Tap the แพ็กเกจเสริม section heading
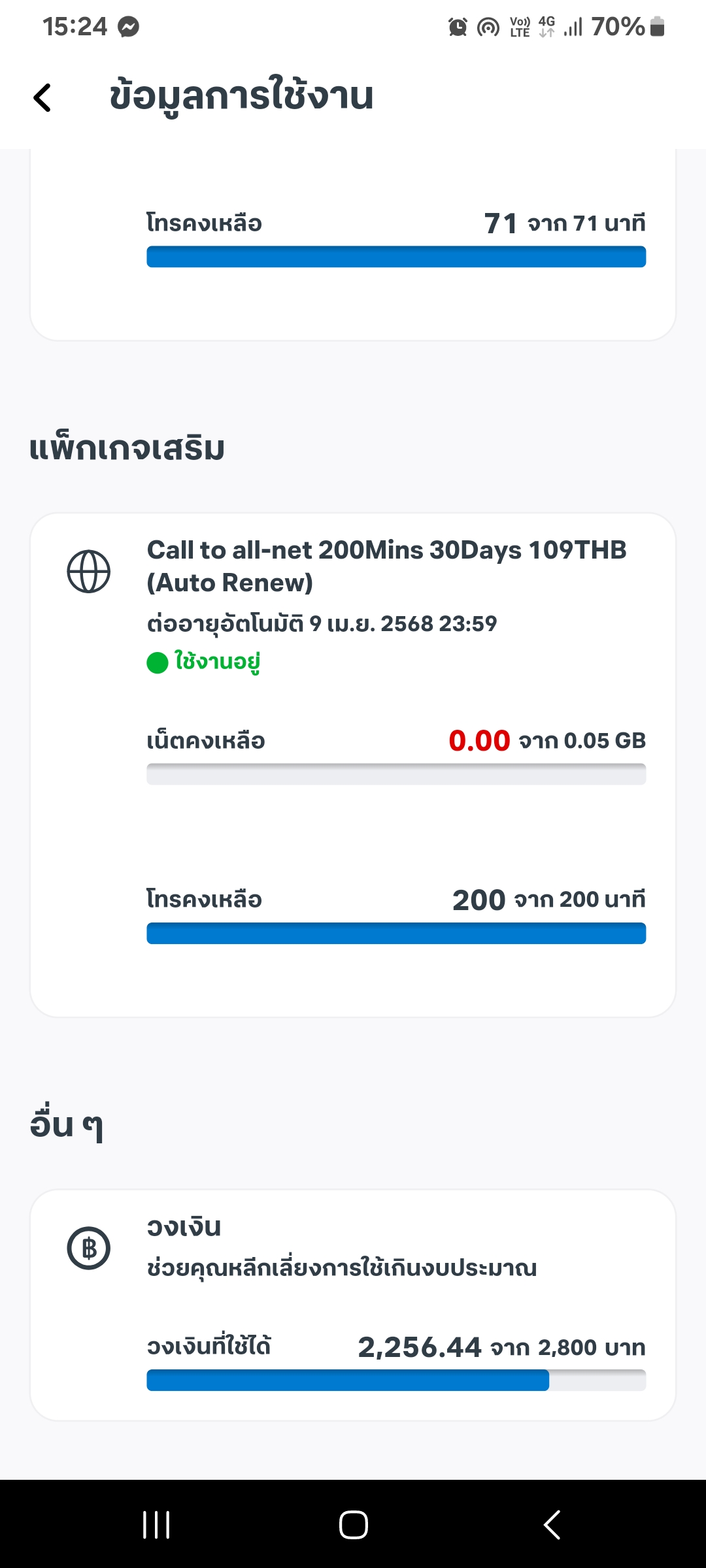Screen dimensions: 706x1568 (x=127, y=449)
